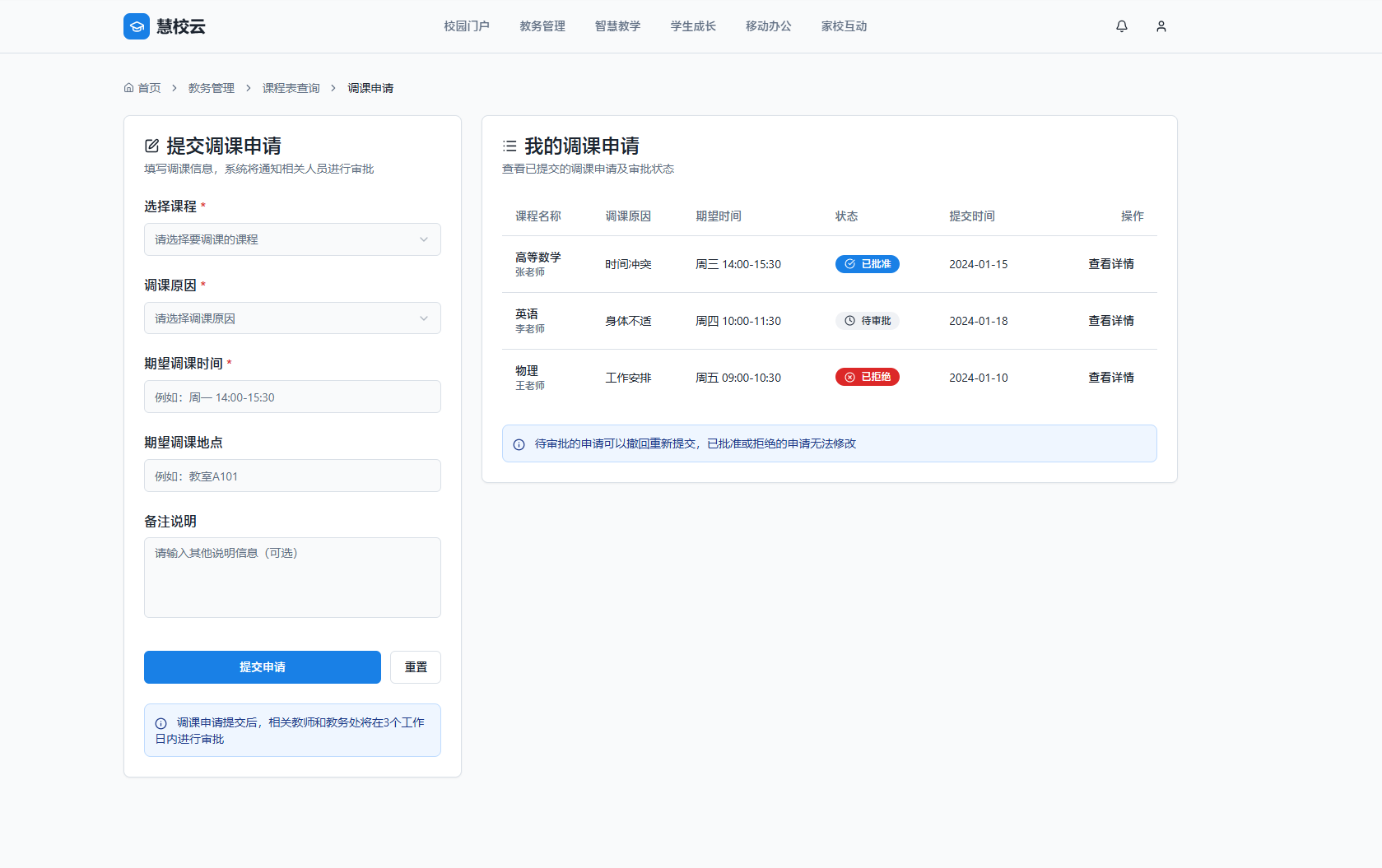1382x868 pixels.
Task: Click the 待审批 status badge
Action: [868, 321]
